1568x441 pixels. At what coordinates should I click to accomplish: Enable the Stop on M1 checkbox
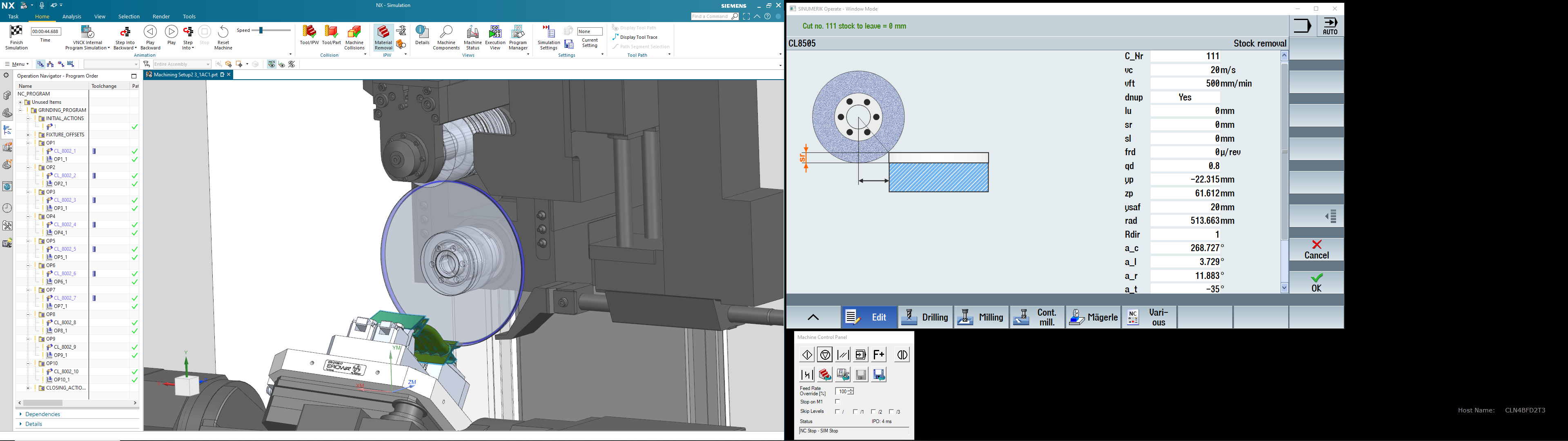838,402
